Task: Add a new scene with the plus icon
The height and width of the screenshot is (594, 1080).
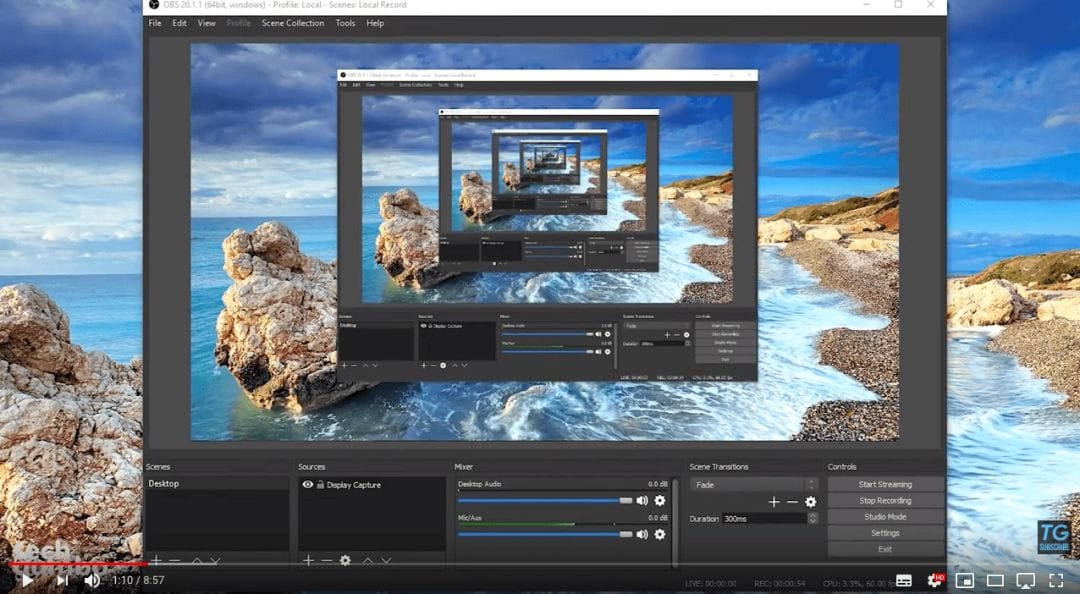Action: click(156, 561)
